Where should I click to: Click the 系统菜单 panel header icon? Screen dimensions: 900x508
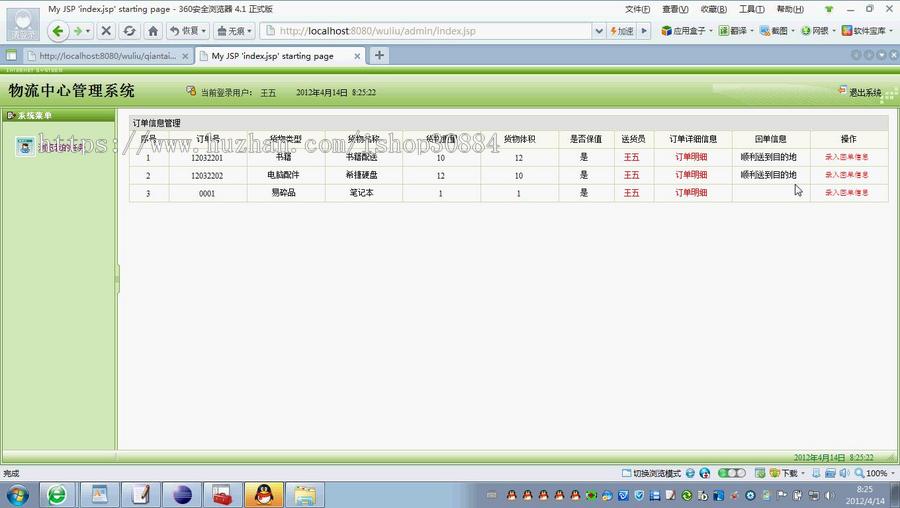(x=10, y=115)
